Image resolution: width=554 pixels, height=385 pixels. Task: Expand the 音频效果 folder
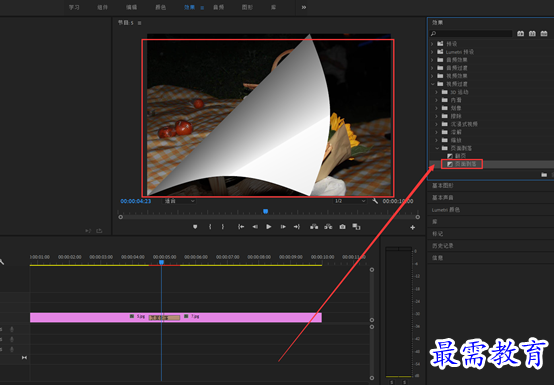point(432,60)
